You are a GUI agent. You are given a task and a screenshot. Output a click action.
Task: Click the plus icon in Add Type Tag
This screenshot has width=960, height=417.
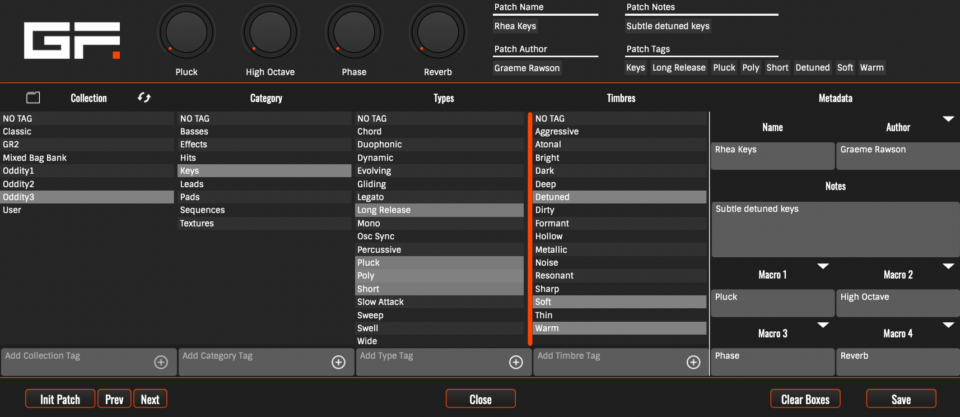tap(516, 363)
